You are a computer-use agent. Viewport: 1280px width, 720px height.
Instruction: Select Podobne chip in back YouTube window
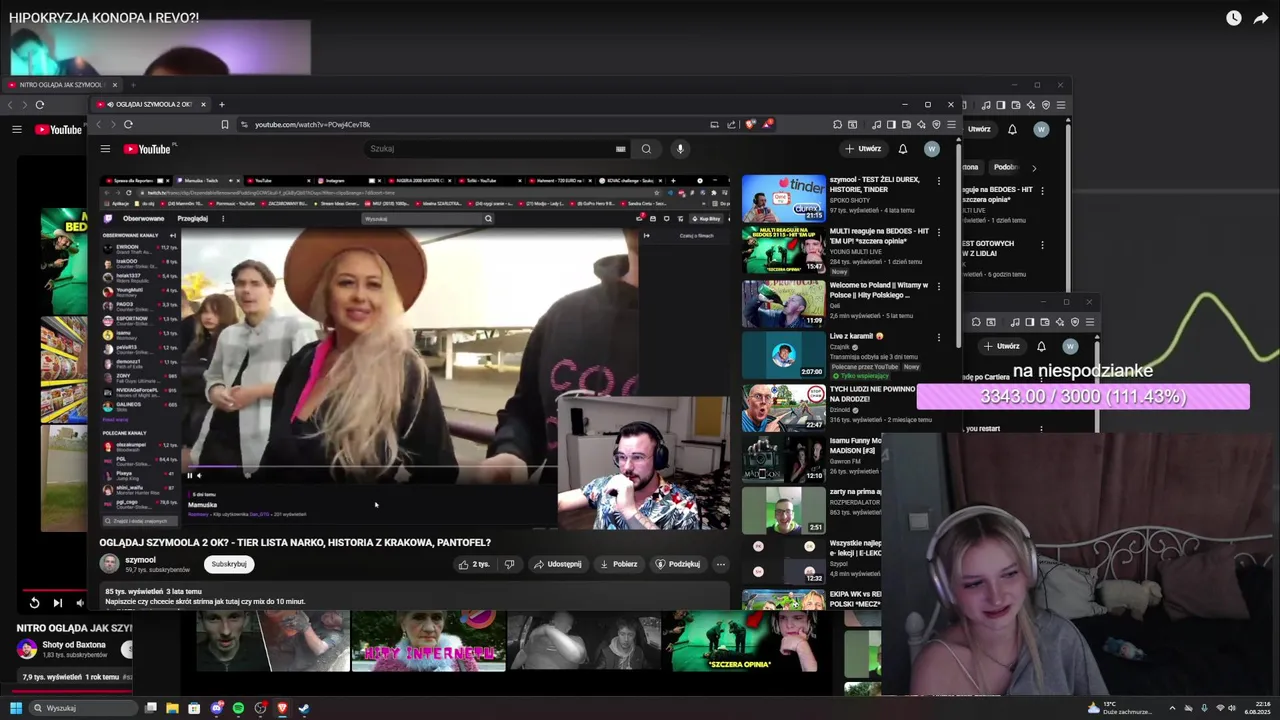pos(1005,167)
